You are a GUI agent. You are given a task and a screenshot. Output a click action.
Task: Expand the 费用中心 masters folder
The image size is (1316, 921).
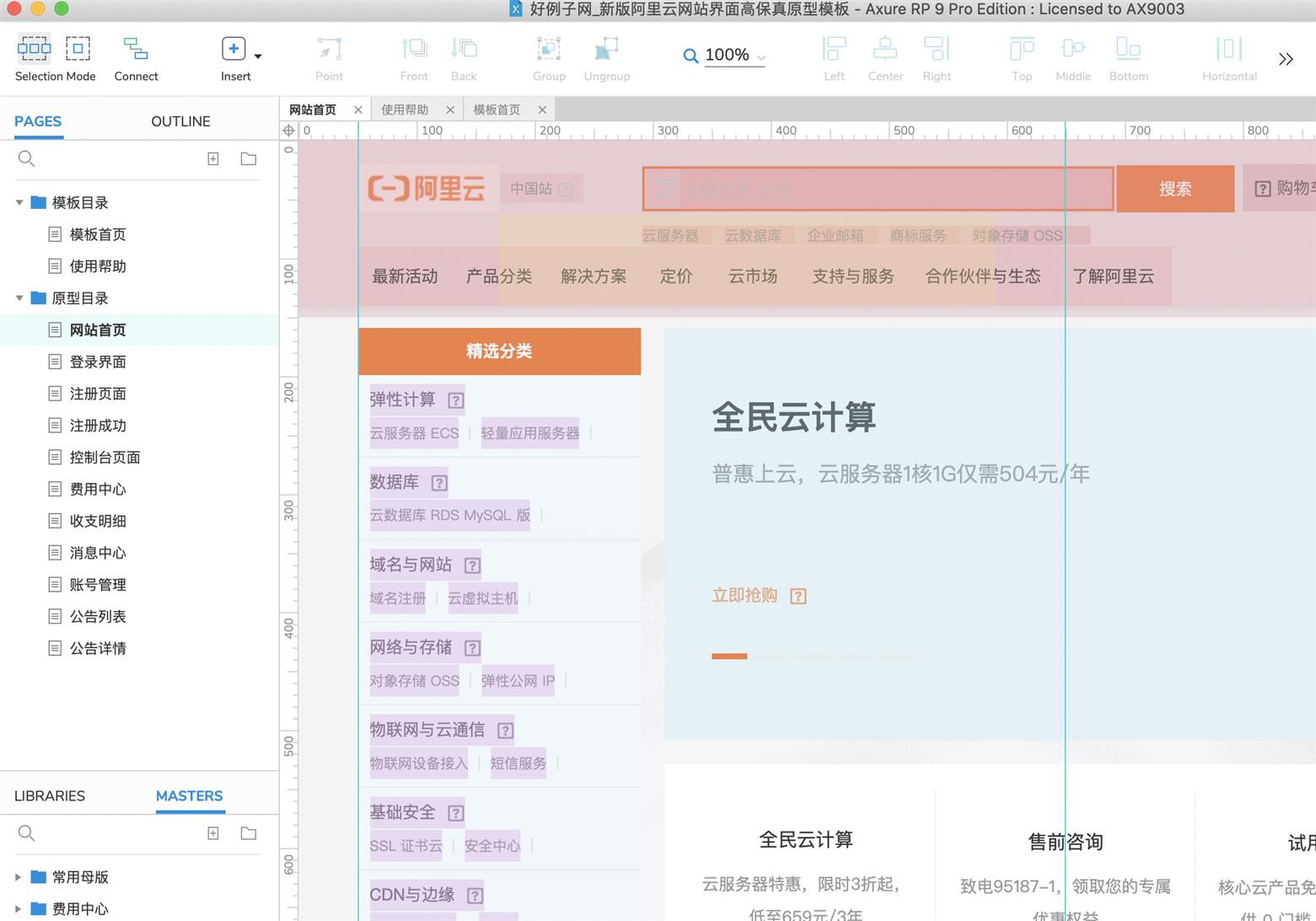(18, 909)
